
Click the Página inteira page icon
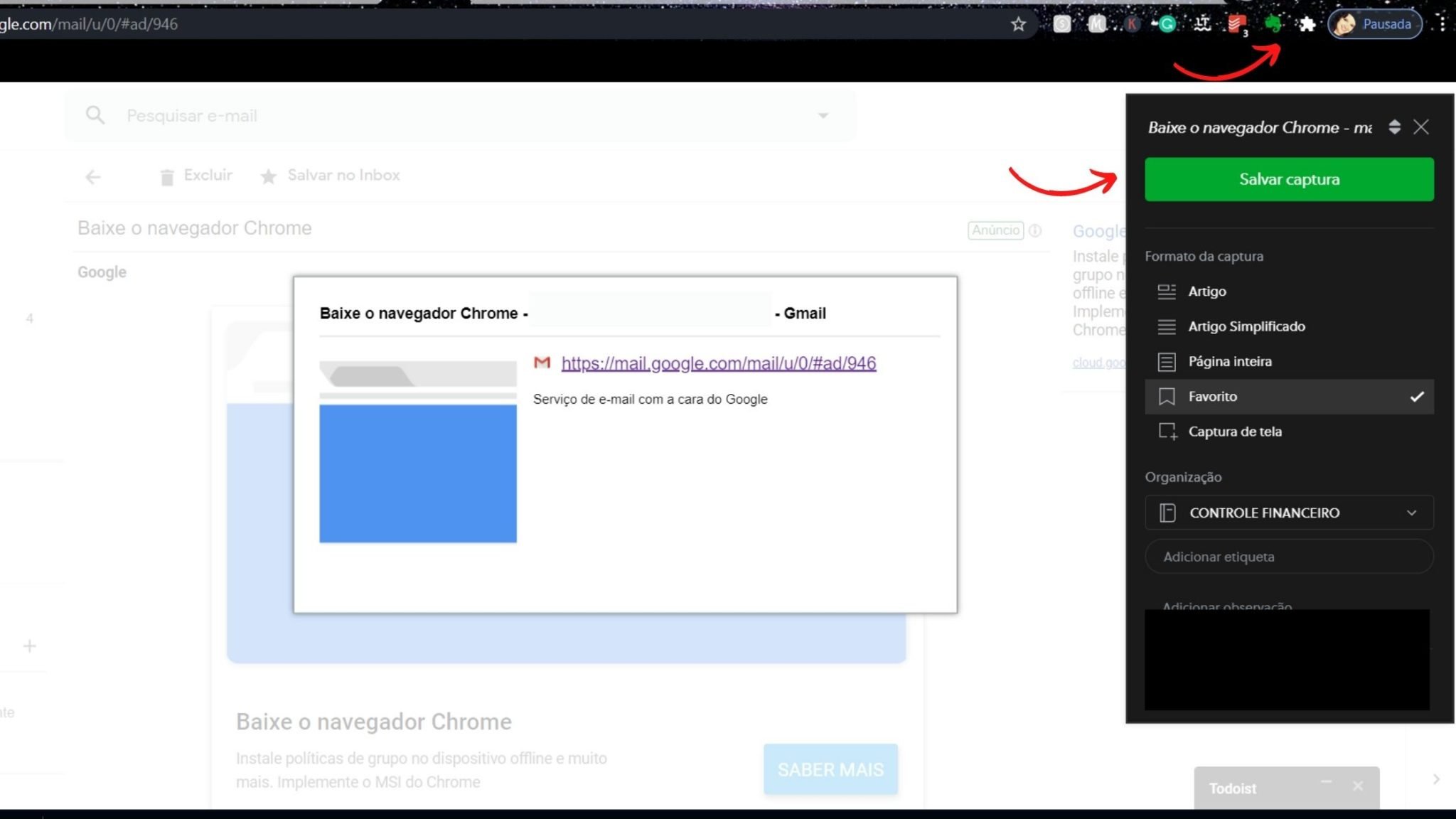click(1167, 362)
